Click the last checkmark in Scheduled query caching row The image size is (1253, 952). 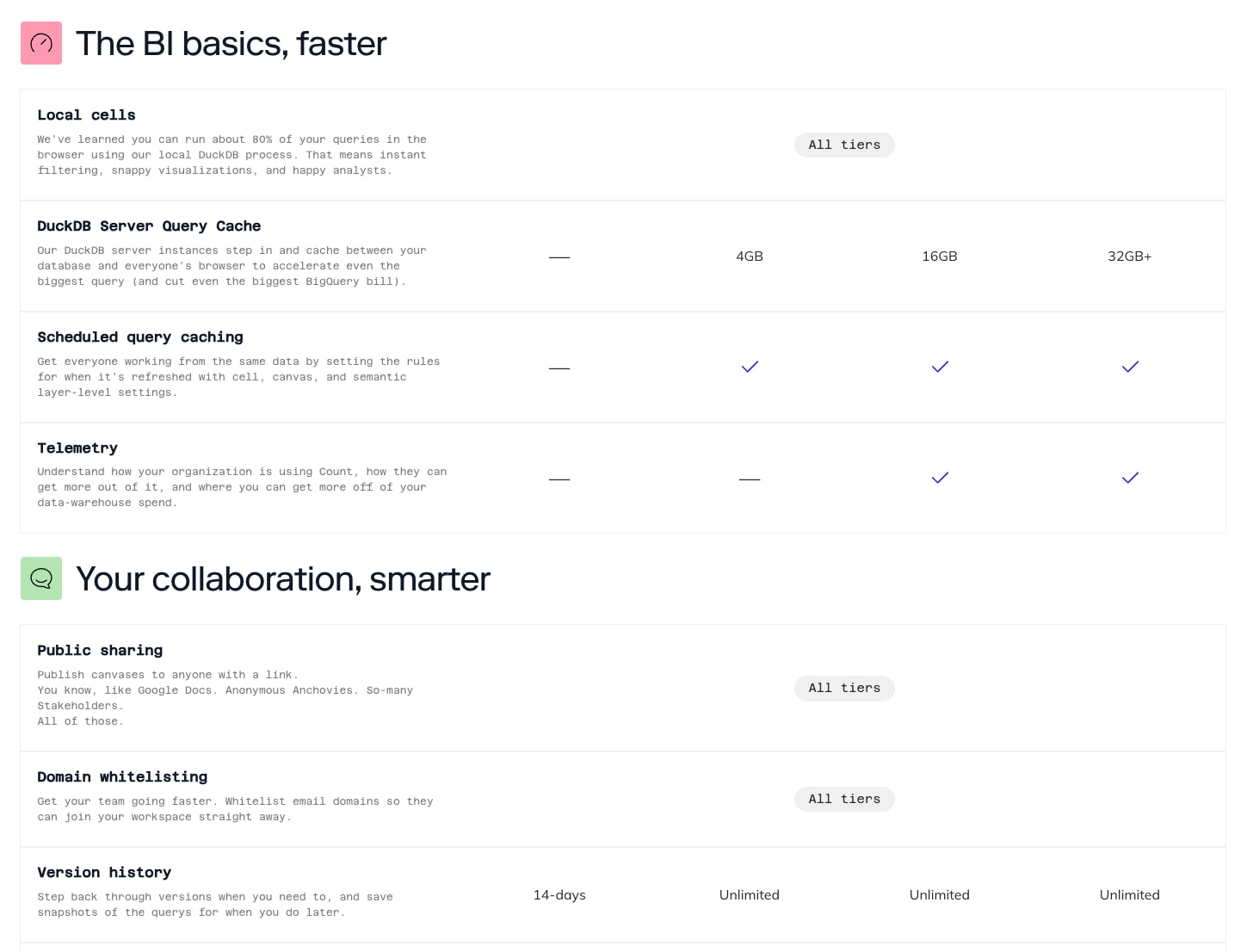[1130, 367]
